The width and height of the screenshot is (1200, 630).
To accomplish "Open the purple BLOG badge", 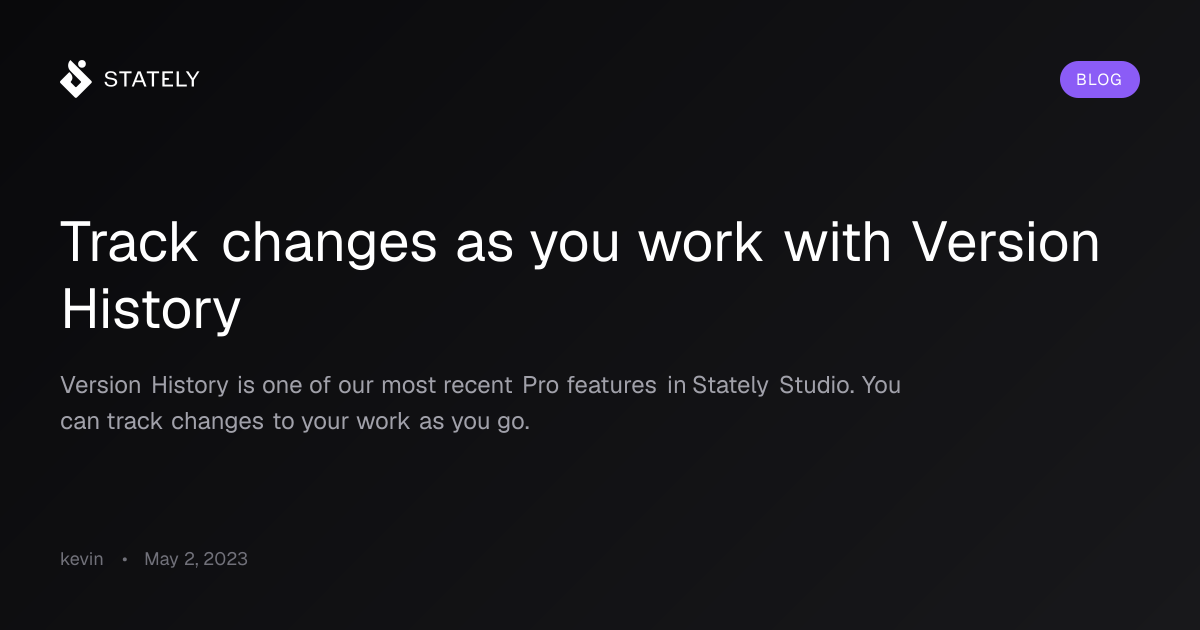I will (1099, 79).
